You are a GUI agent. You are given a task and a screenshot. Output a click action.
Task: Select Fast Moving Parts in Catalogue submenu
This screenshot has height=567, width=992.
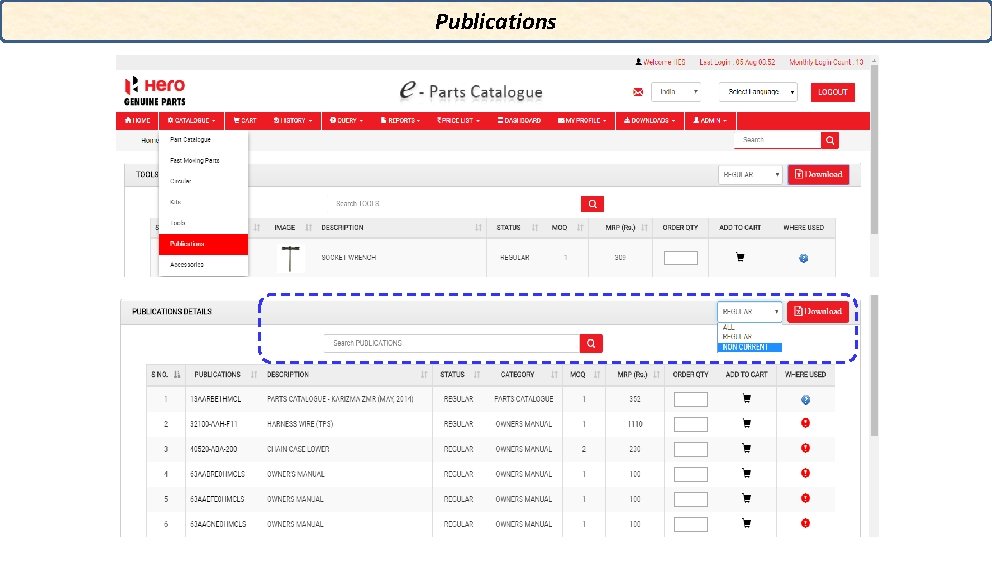click(x=203, y=160)
